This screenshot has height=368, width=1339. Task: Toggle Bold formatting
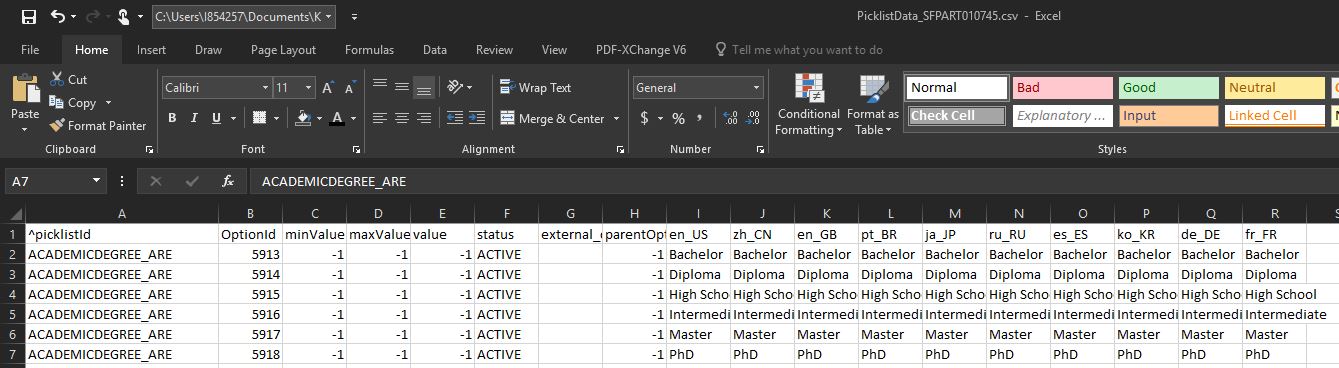pyautogui.click(x=172, y=118)
